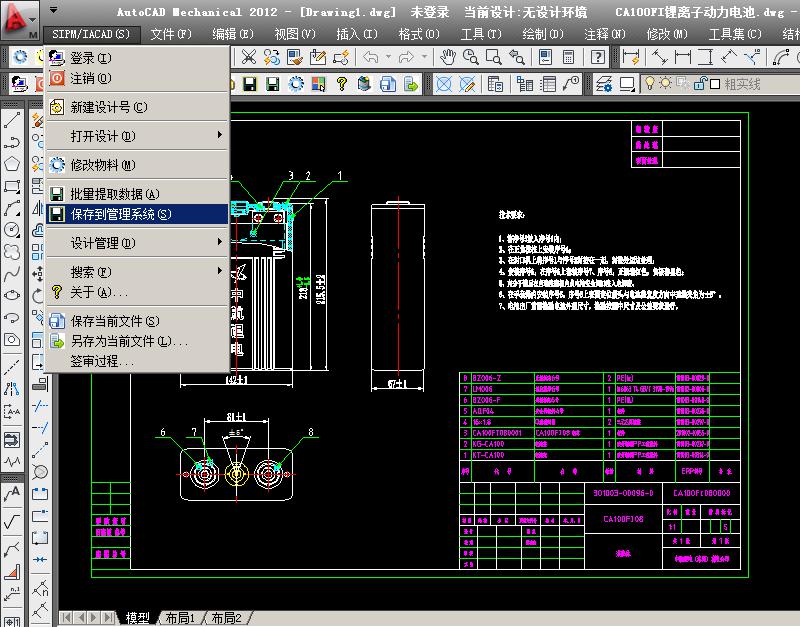Select 保存到管理系统 menu entry
The image size is (800, 627).
pyautogui.click(x=137, y=214)
